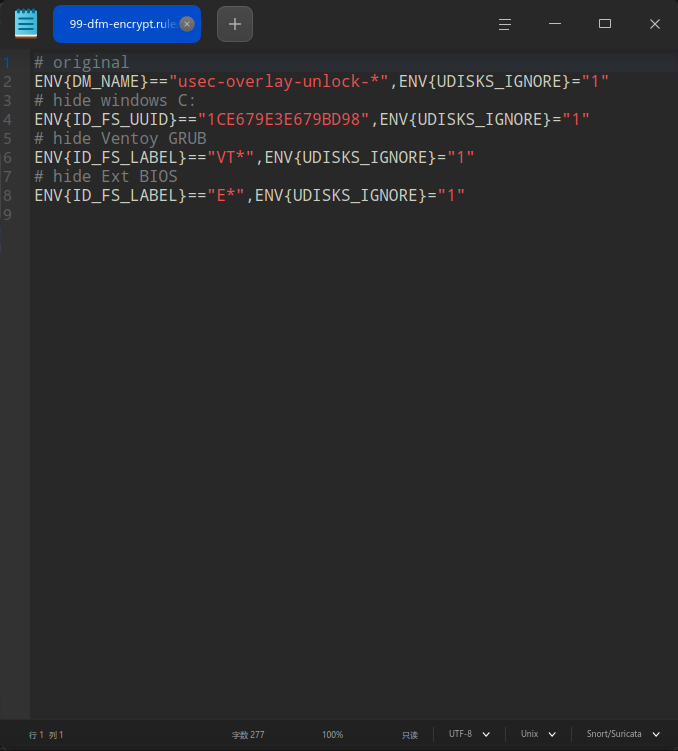Click ENV{UDISKS_IGNORE} on line 8

pyautogui.click(x=341, y=195)
